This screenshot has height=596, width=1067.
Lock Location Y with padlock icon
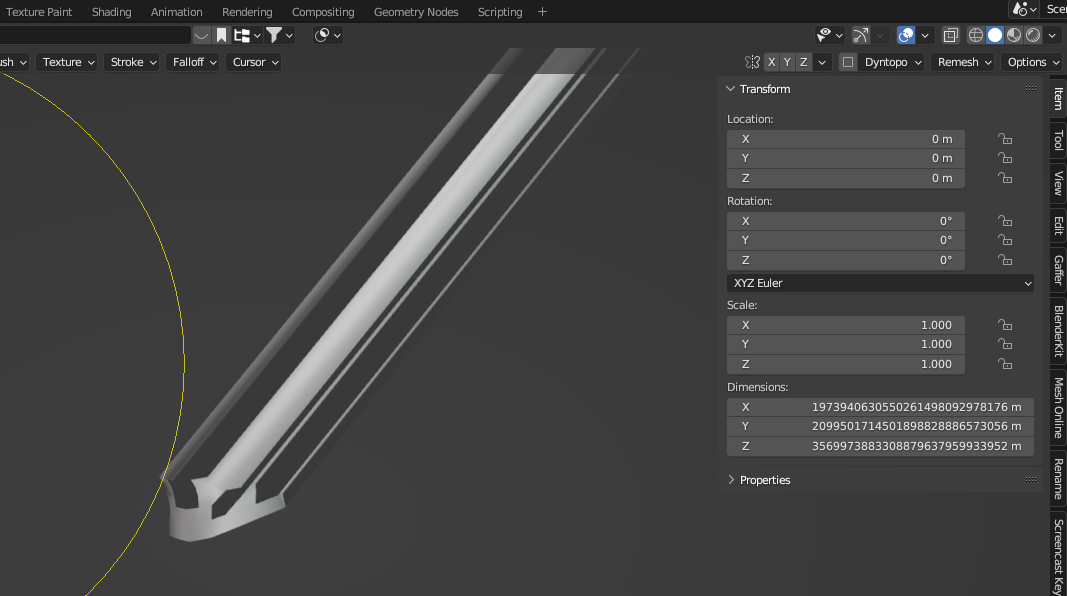pos(1005,158)
